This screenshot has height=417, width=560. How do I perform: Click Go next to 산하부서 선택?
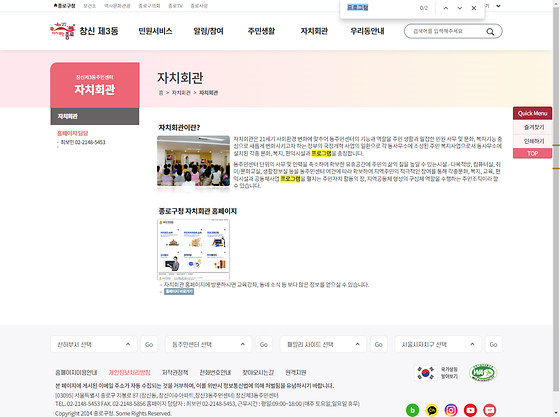(x=149, y=344)
